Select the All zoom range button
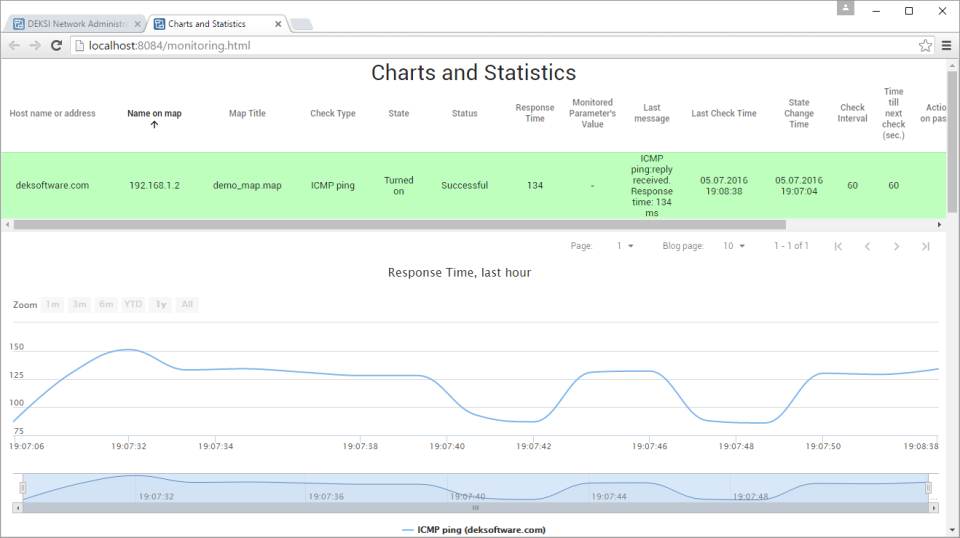 pos(186,305)
